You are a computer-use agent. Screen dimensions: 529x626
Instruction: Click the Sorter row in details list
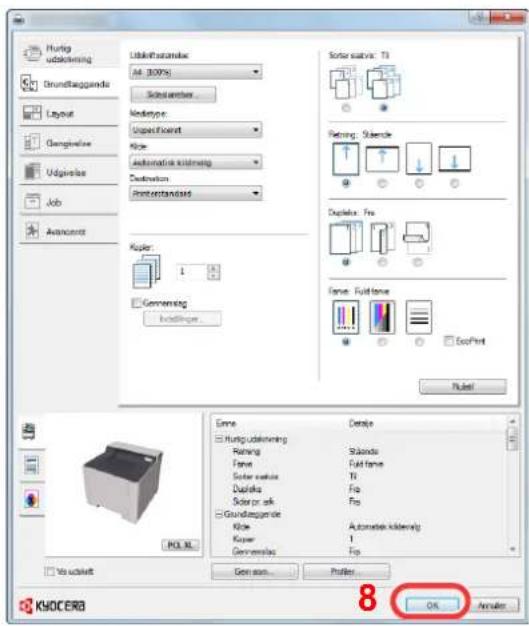pos(359,476)
